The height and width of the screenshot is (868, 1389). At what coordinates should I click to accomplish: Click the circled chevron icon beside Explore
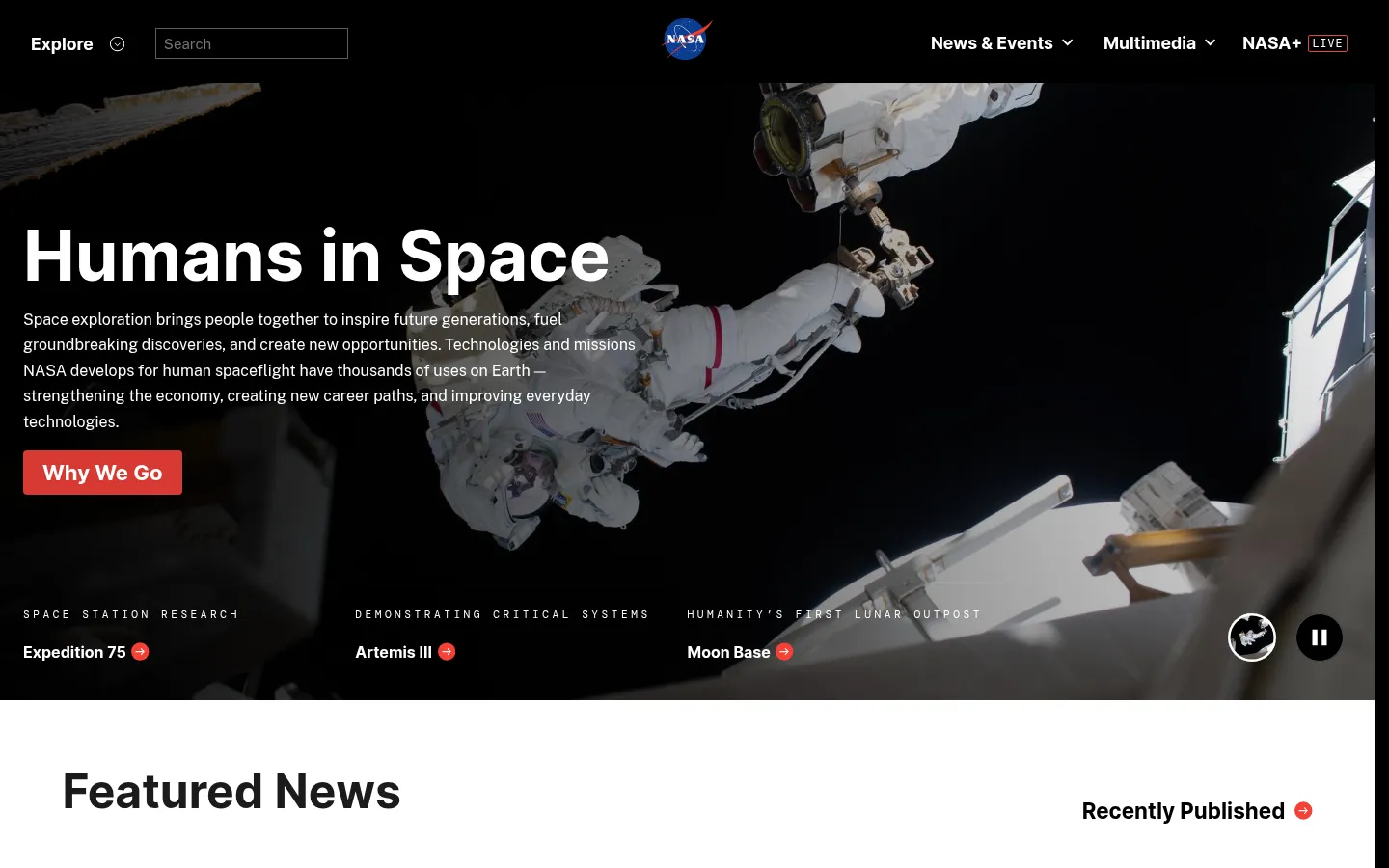(118, 44)
